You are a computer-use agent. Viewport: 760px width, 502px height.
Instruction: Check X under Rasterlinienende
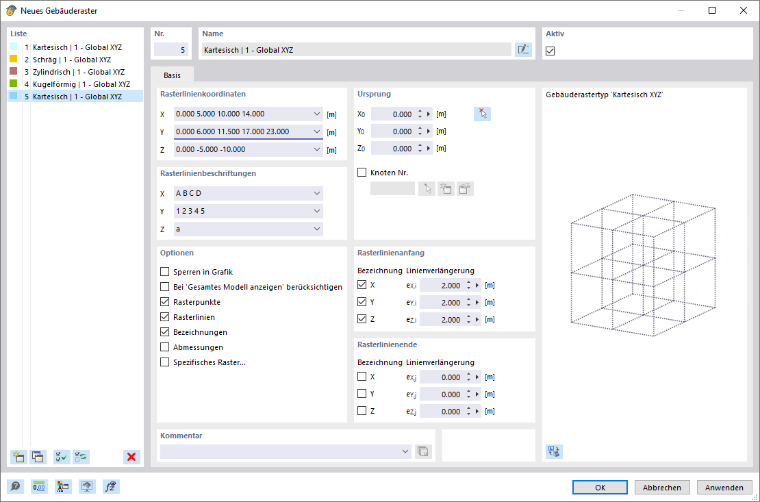click(x=362, y=376)
